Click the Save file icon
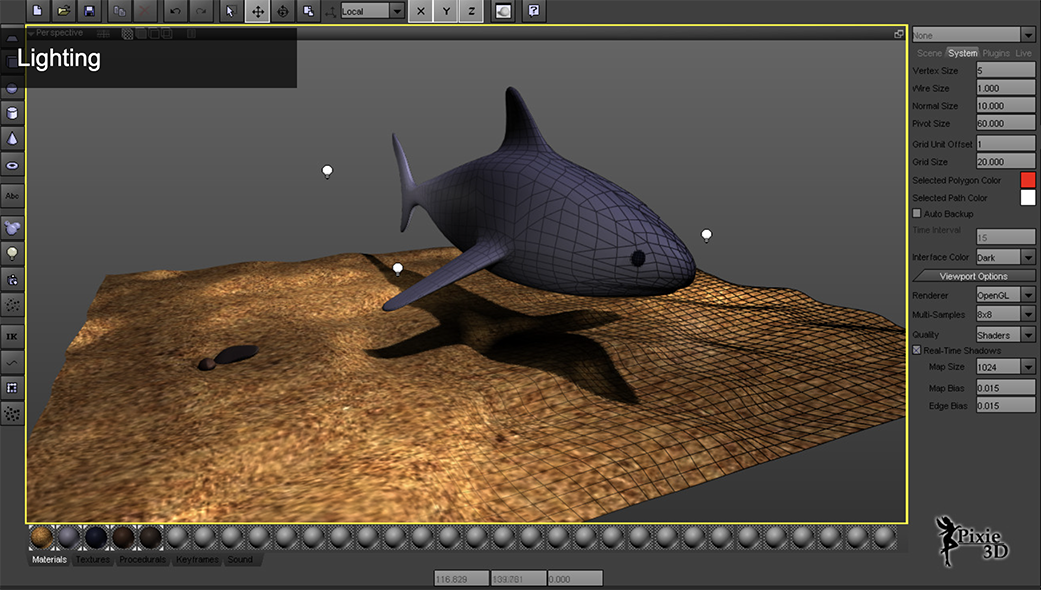 coord(90,11)
